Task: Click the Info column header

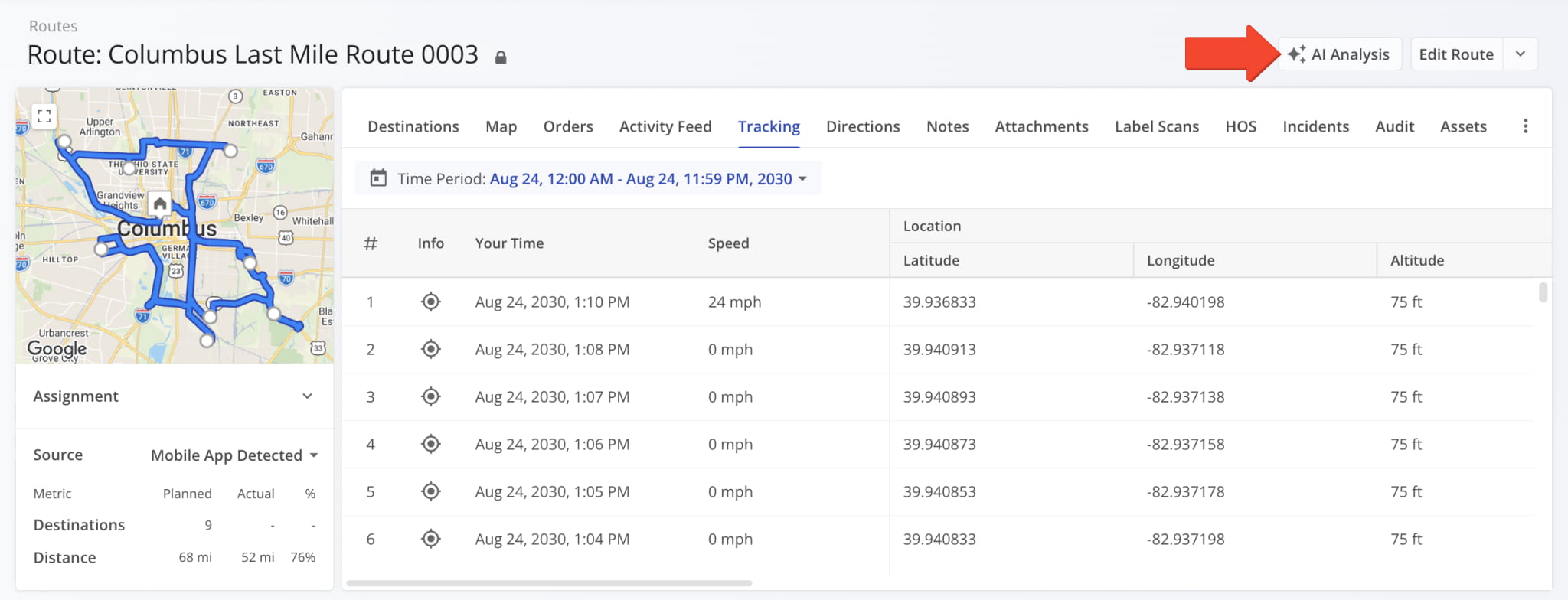Action: tap(431, 243)
